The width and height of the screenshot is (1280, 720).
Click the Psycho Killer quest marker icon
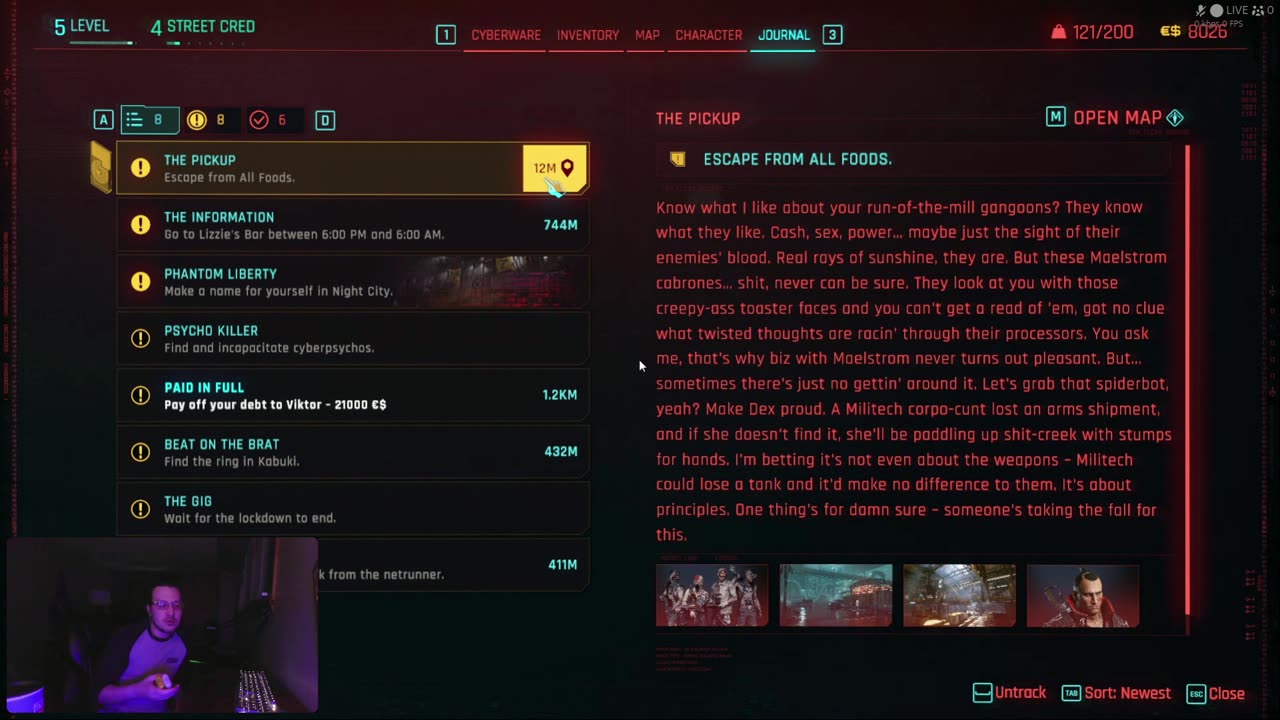pyautogui.click(x=141, y=338)
